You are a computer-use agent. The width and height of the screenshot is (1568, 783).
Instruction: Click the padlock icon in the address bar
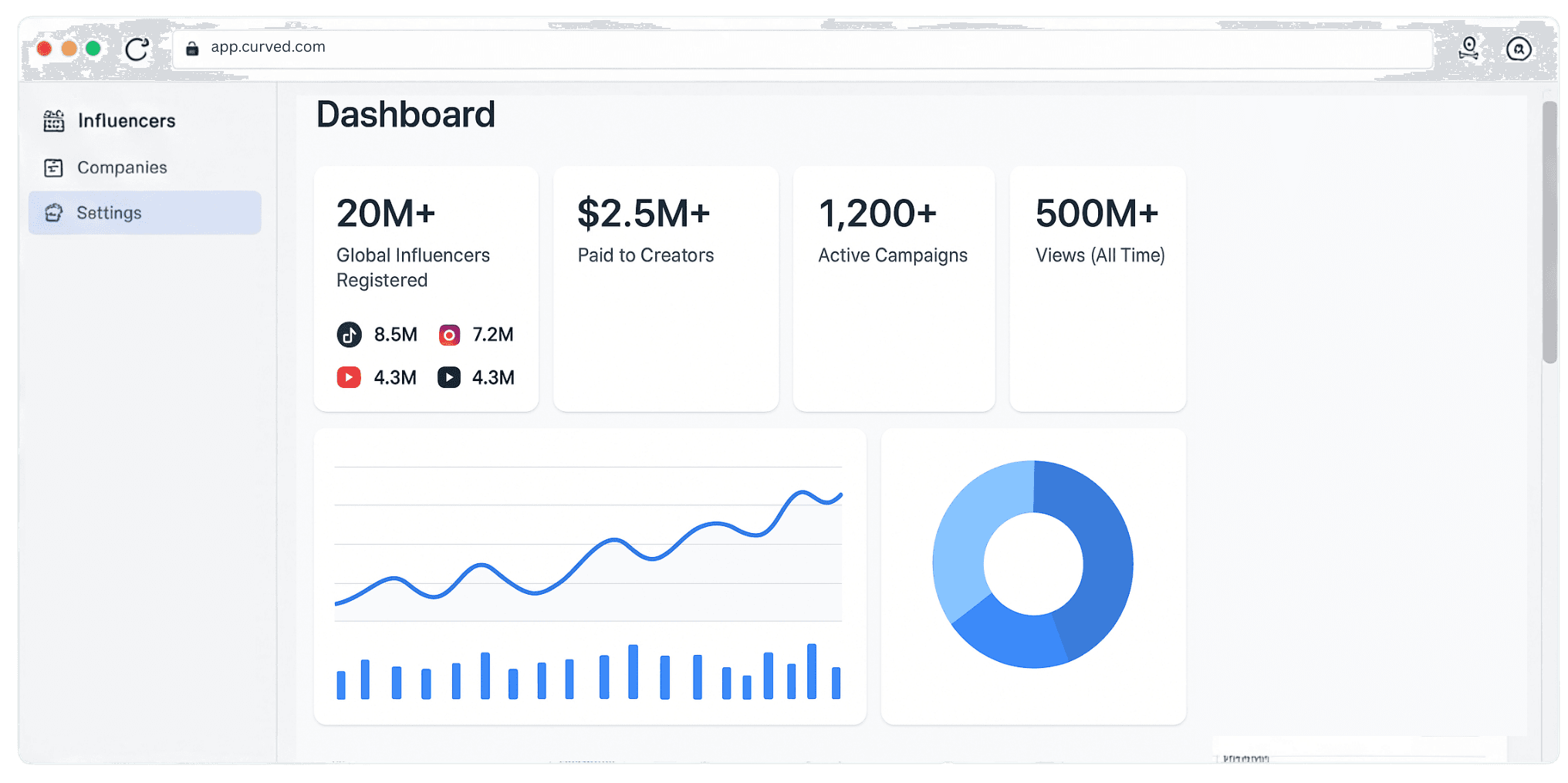click(193, 49)
